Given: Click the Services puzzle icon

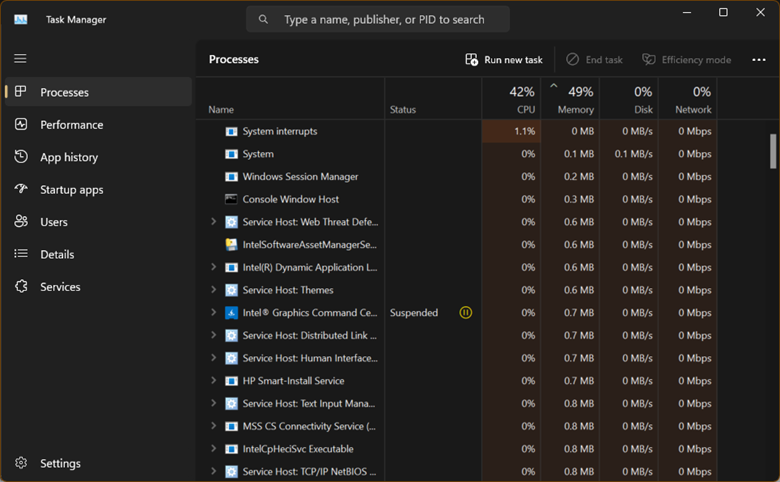Looking at the screenshot, I should tap(21, 286).
